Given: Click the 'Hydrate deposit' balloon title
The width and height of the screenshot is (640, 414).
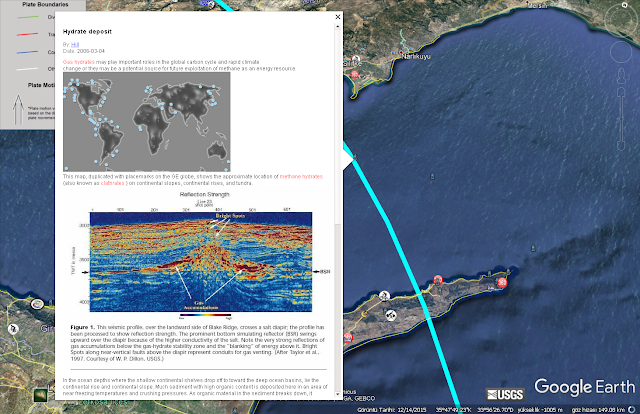Looking at the screenshot, I should [x=87, y=31].
